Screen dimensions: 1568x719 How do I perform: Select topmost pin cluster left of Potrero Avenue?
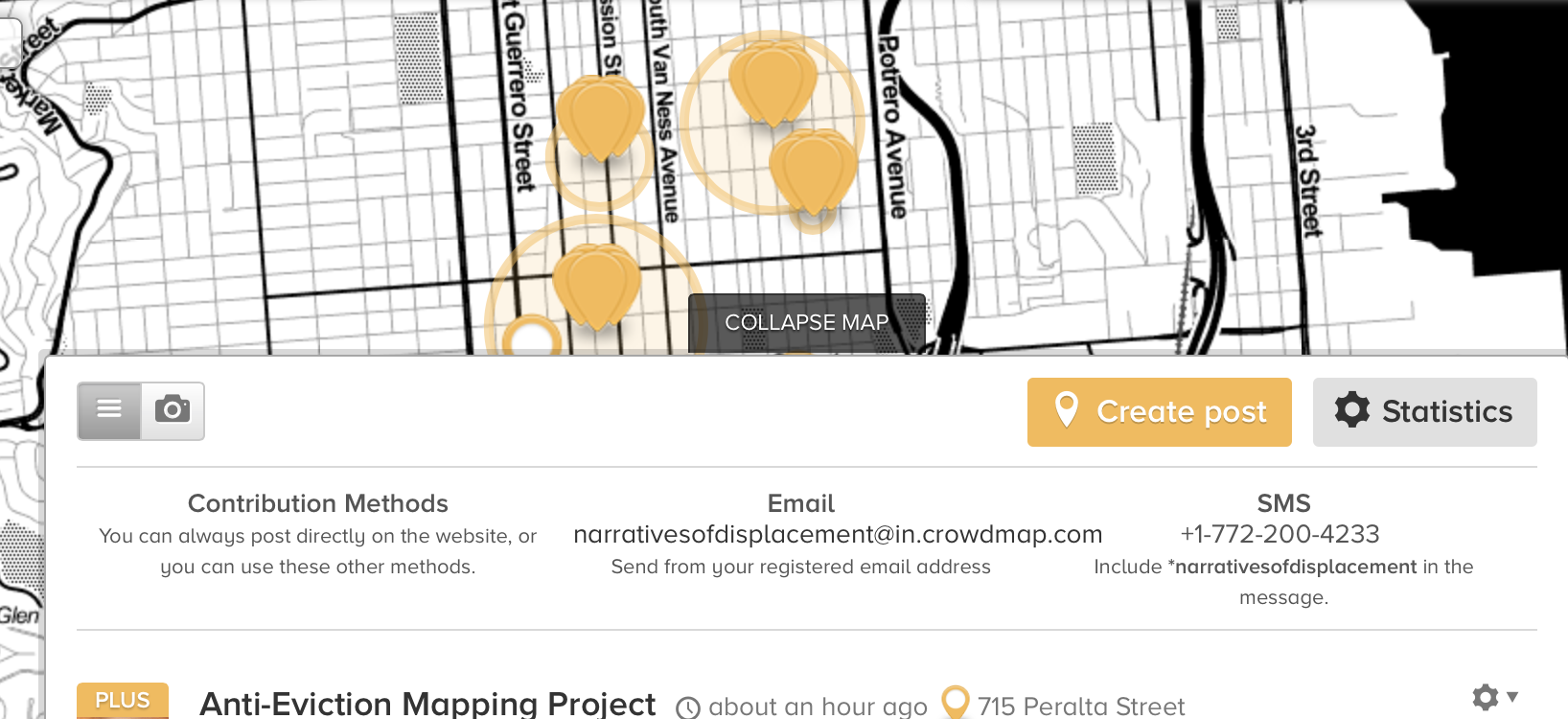click(x=772, y=82)
